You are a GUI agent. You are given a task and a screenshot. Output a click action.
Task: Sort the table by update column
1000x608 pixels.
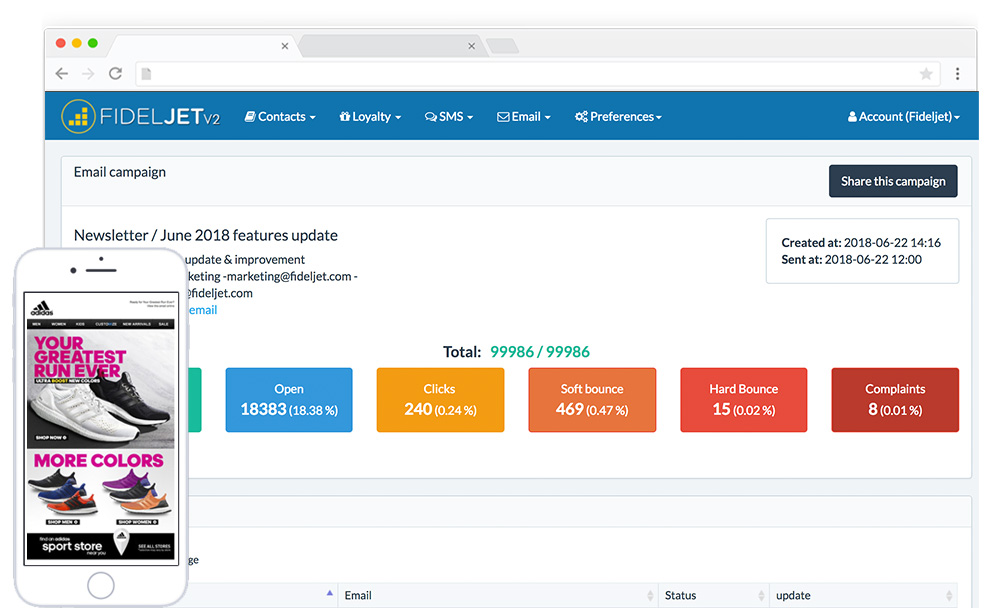coord(864,595)
